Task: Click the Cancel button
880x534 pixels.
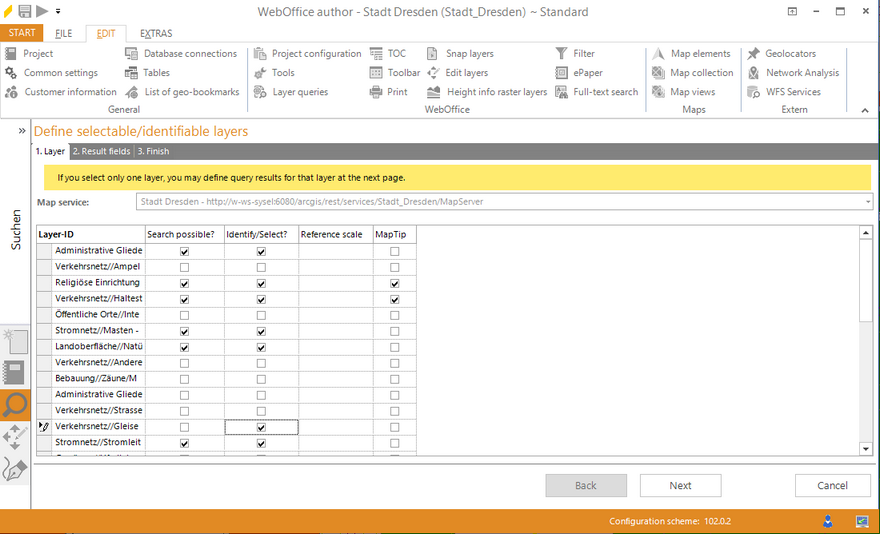Action: [x=832, y=486]
